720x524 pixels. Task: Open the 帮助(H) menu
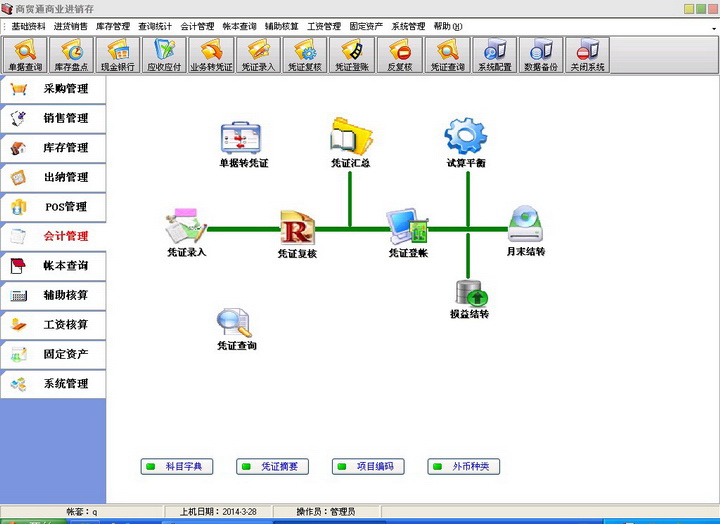(448, 27)
